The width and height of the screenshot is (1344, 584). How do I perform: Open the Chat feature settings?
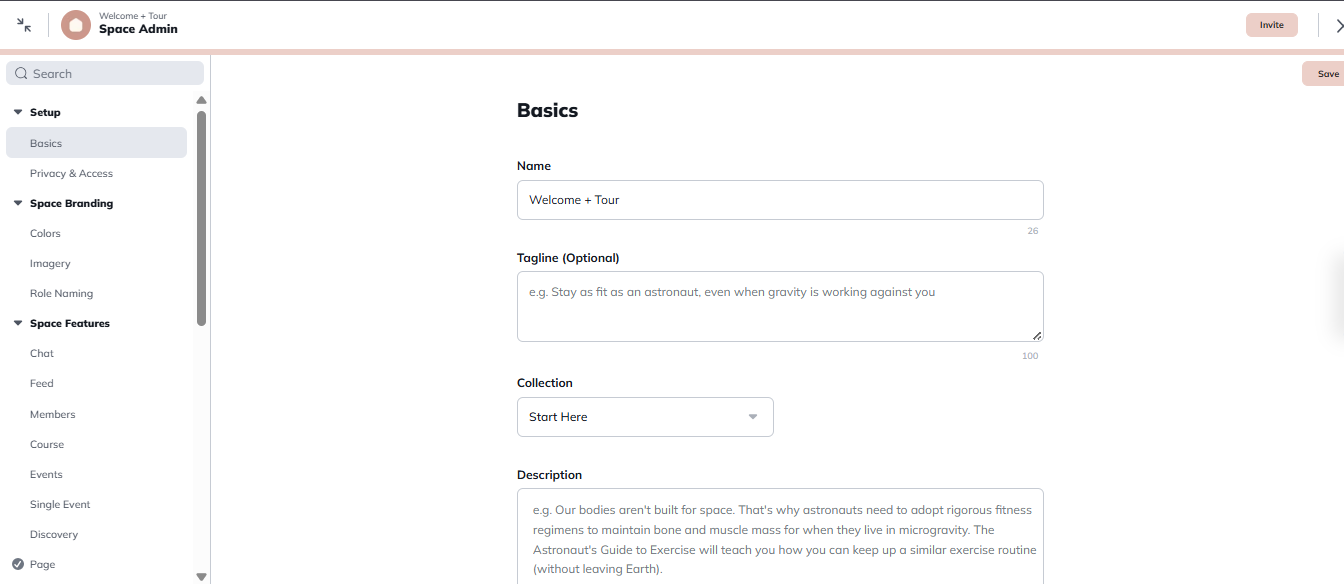tap(42, 353)
